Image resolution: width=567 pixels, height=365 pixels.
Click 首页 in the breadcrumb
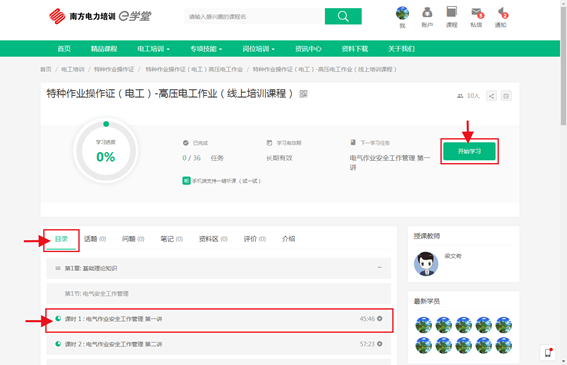[x=46, y=69]
